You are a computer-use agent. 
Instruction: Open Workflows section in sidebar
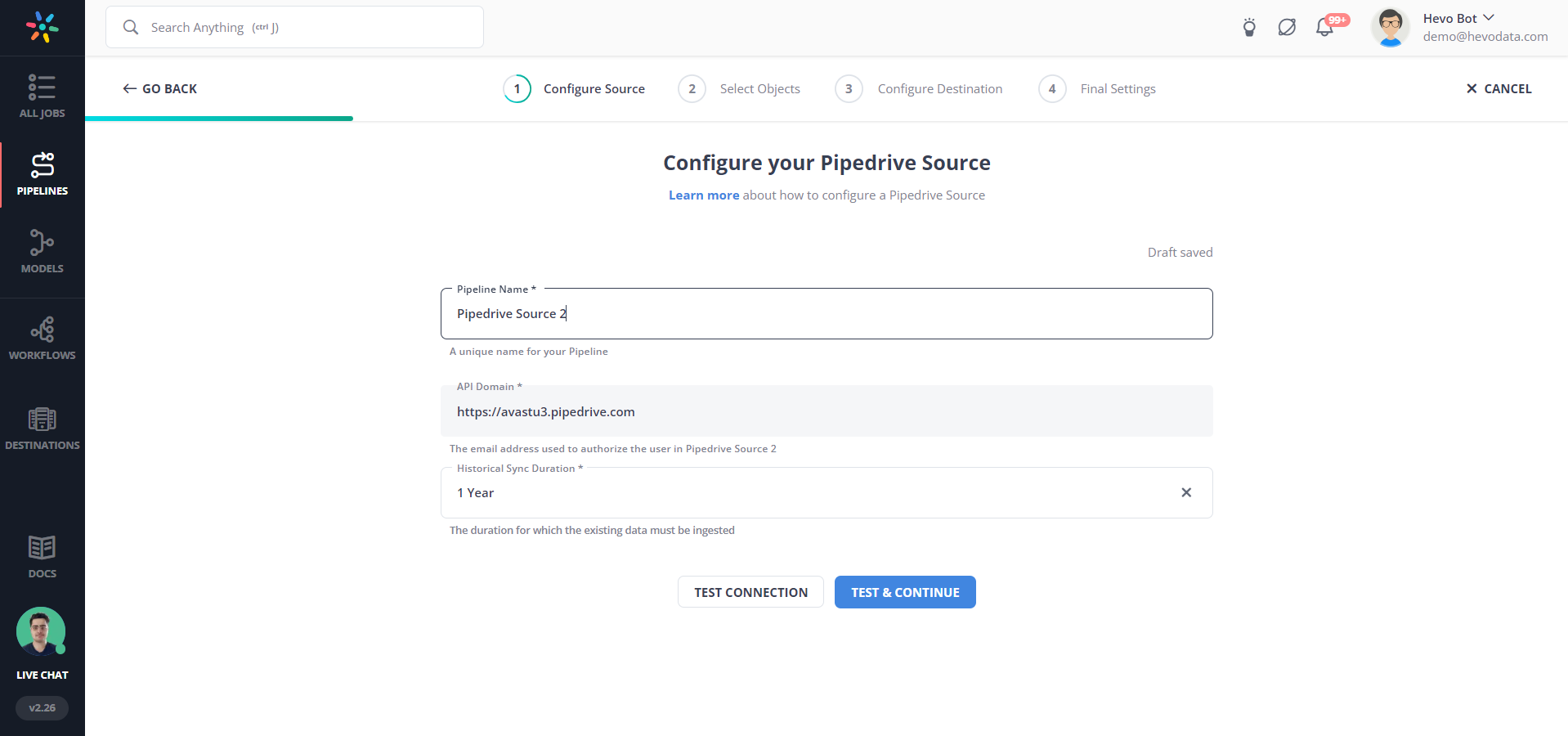pyautogui.click(x=42, y=339)
